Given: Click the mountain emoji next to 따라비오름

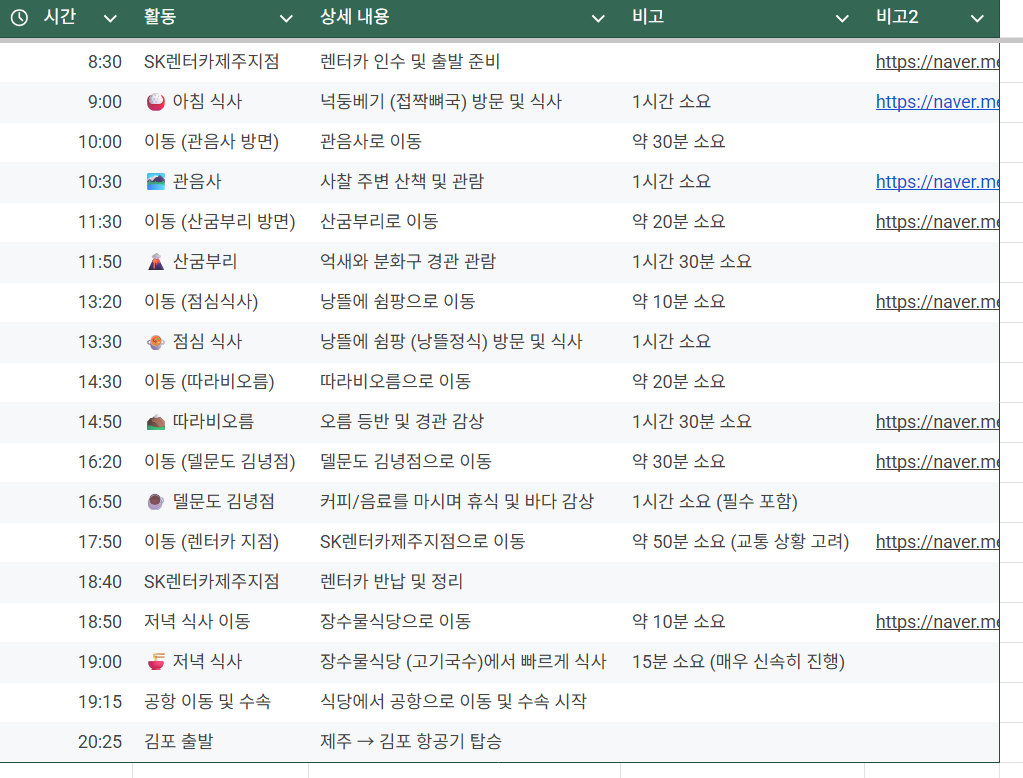Looking at the screenshot, I should [155, 422].
